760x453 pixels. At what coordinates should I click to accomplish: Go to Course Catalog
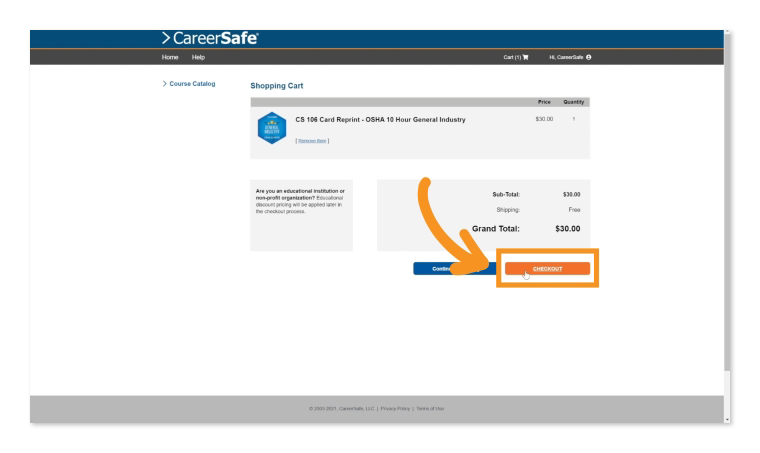click(192, 84)
